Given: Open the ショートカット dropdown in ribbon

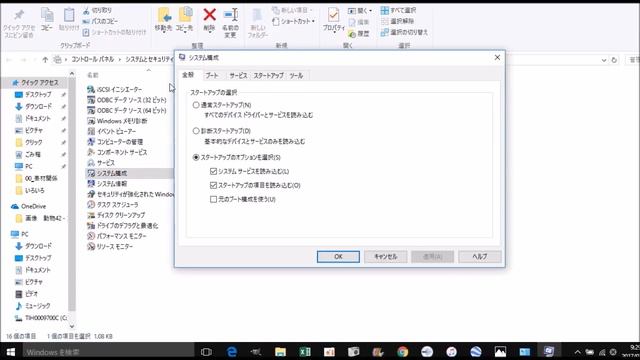Looking at the screenshot, I should tap(313, 21).
